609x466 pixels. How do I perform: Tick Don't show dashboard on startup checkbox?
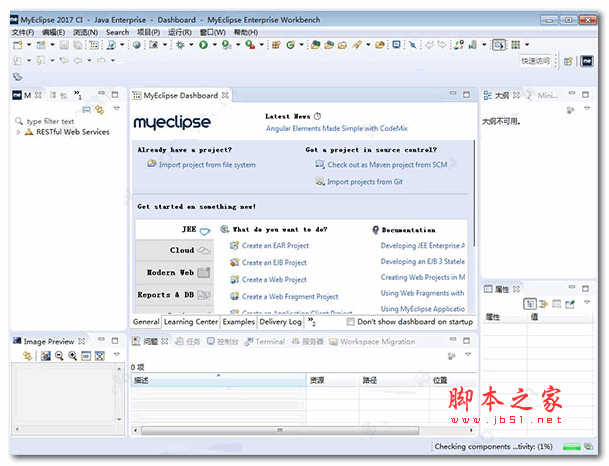351,322
